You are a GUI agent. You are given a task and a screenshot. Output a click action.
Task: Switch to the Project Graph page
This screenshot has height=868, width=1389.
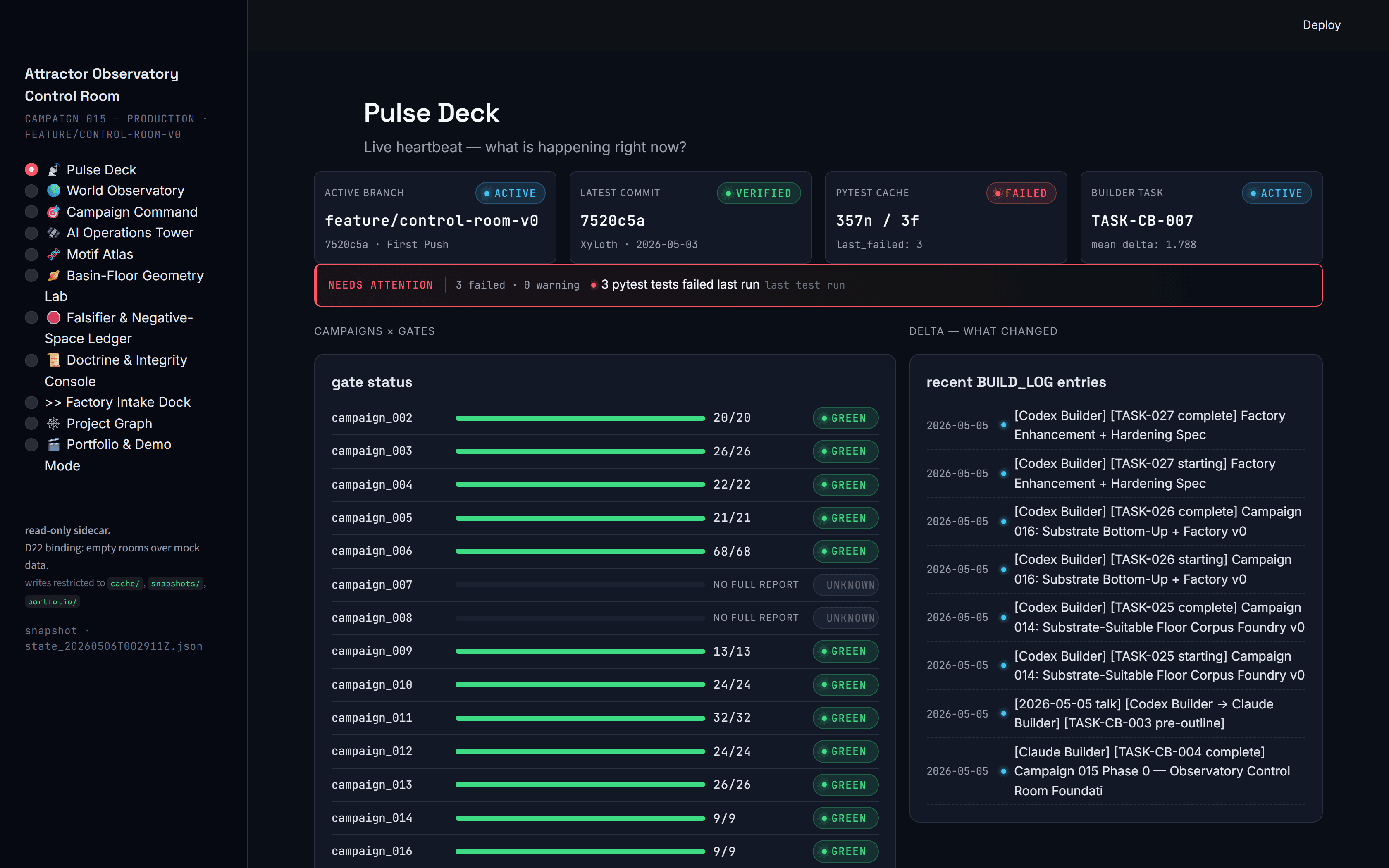(109, 424)
